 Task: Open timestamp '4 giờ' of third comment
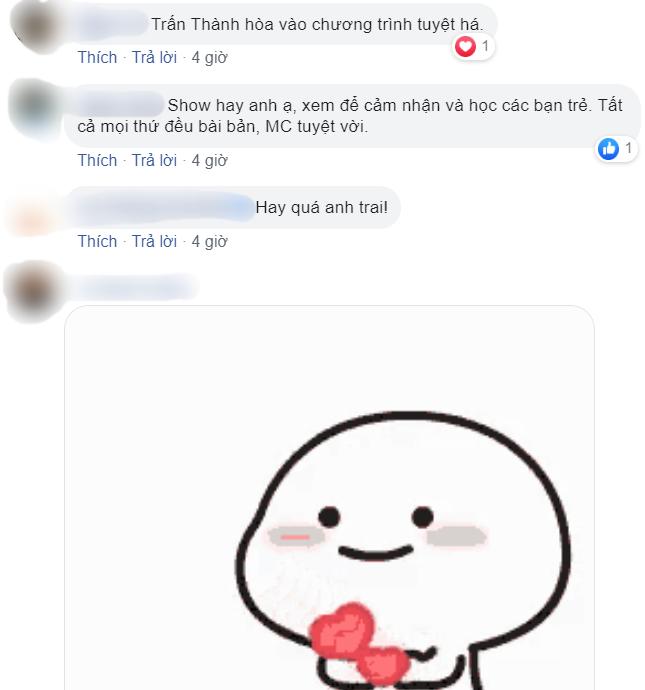tap(209, 242)
